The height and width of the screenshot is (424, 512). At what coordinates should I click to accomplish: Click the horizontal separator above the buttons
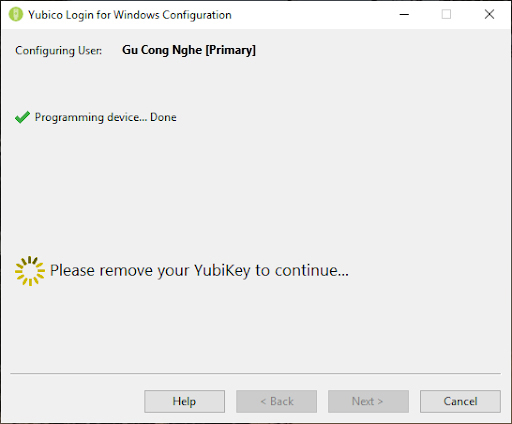256,374
